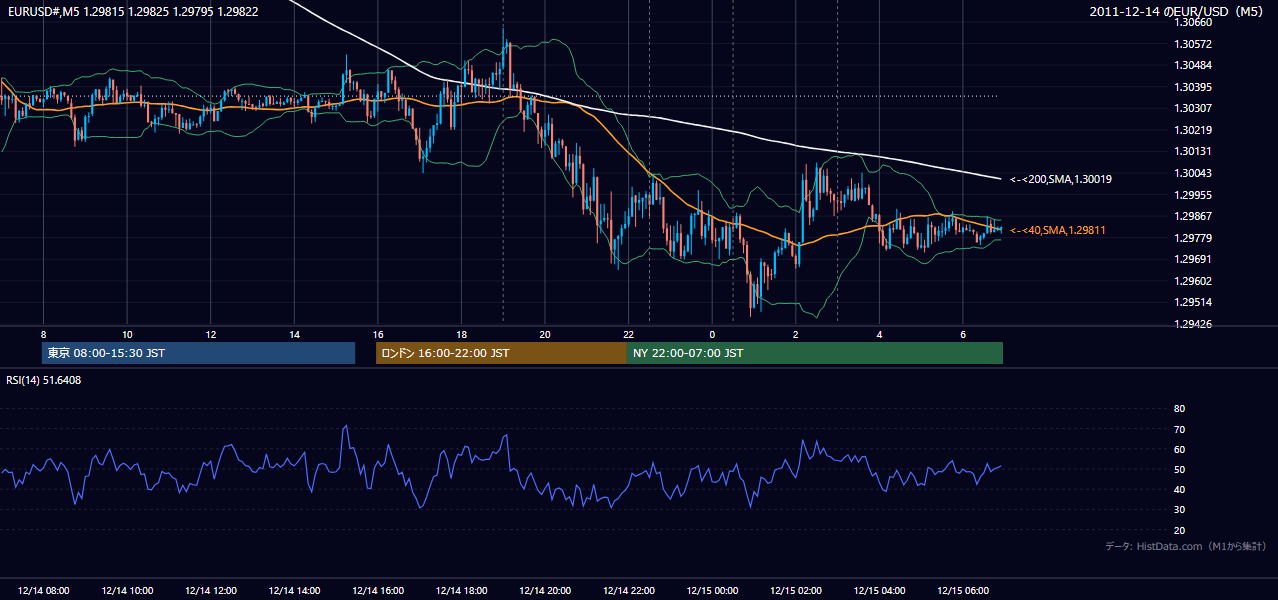Image resolution: width=1278 pixels, height=600 pixels.
Task: Select price level 1.30307 on the axis
Action: click(1193, 108)
